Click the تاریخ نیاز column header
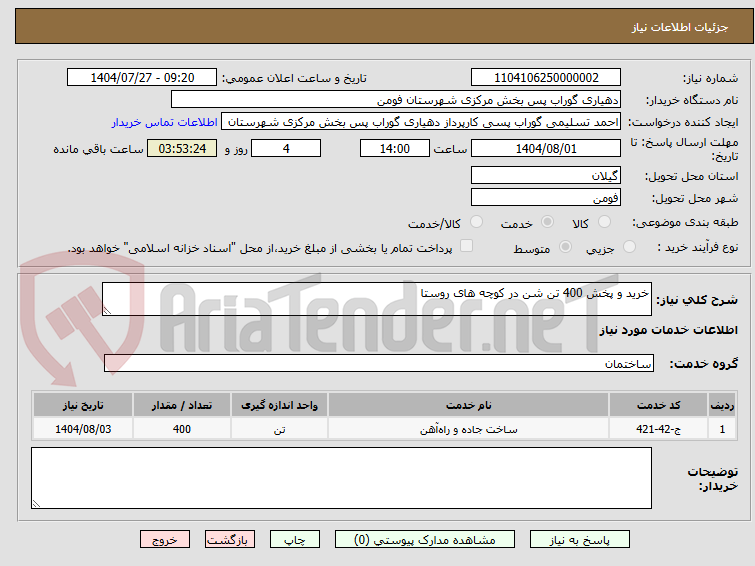The image size is (755, 566). 83,405
